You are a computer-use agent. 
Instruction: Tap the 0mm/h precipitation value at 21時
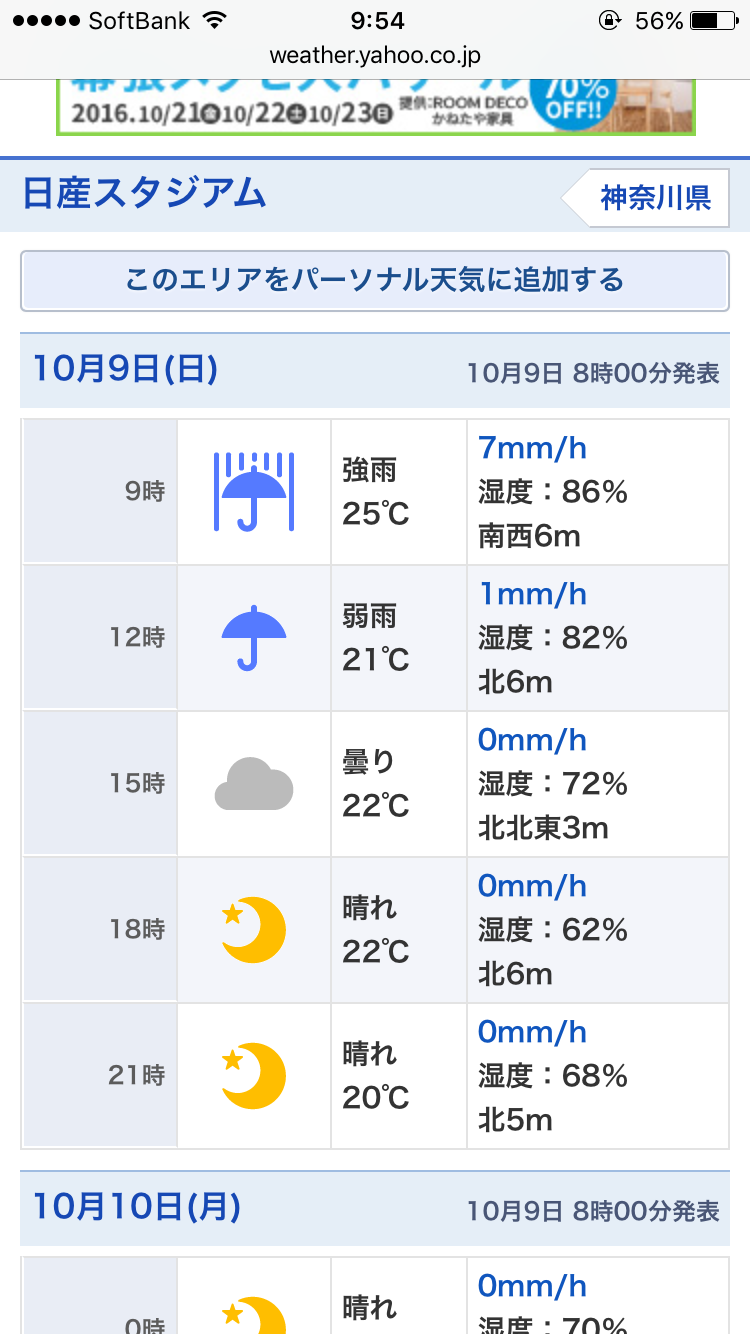(x=532, y=1032)
